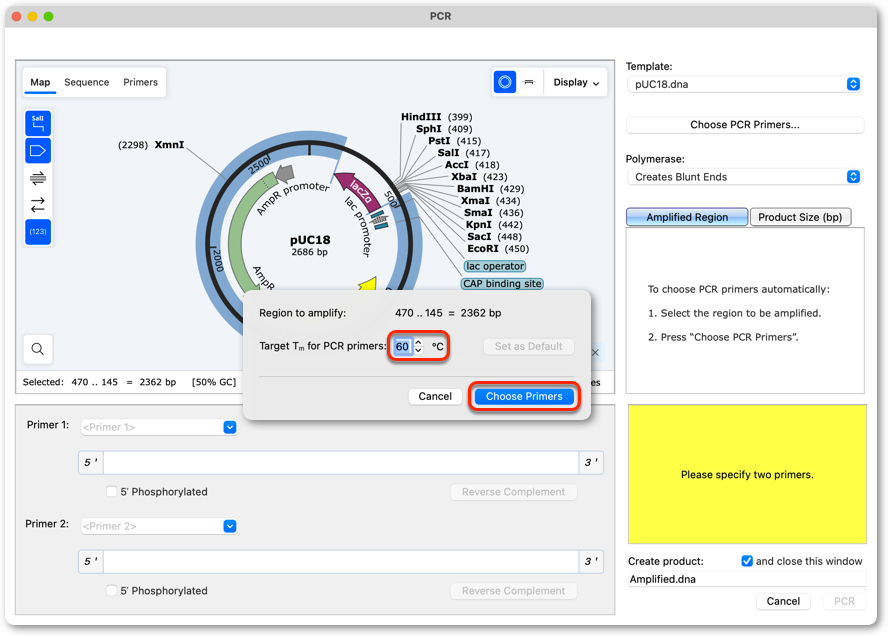Click the Primer 1 5' end label
This screenshot has width=888, height=636.
tap(91, 463)
